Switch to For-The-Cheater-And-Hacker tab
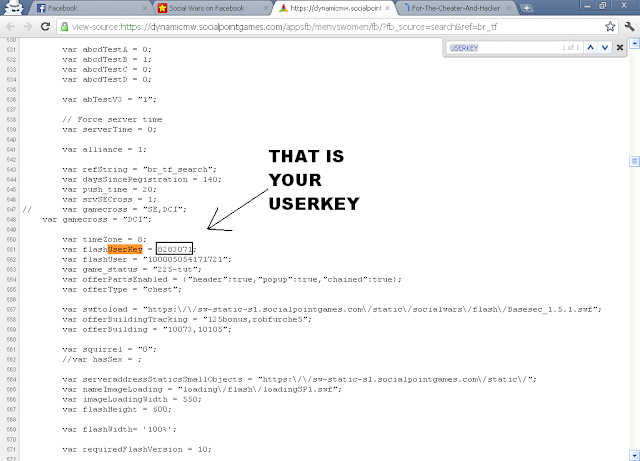This screenshot has height=461, width=640. (x=456, y=8)
